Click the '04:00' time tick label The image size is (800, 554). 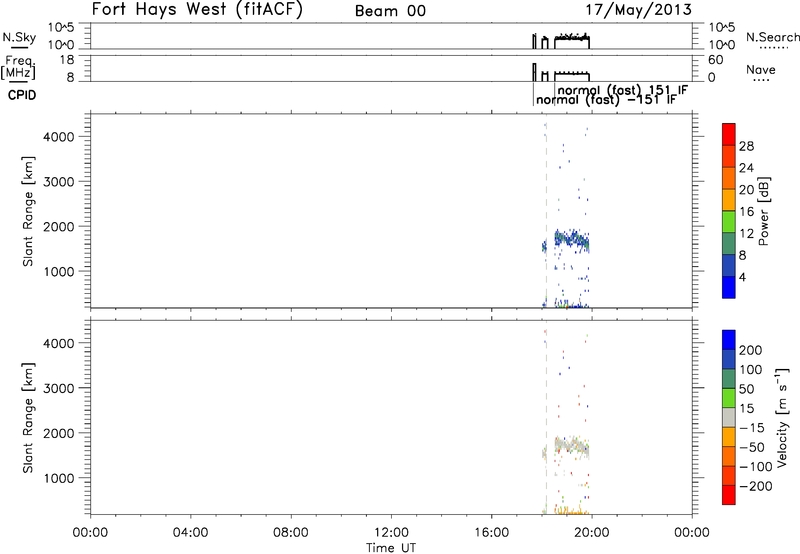click(190, 533)
